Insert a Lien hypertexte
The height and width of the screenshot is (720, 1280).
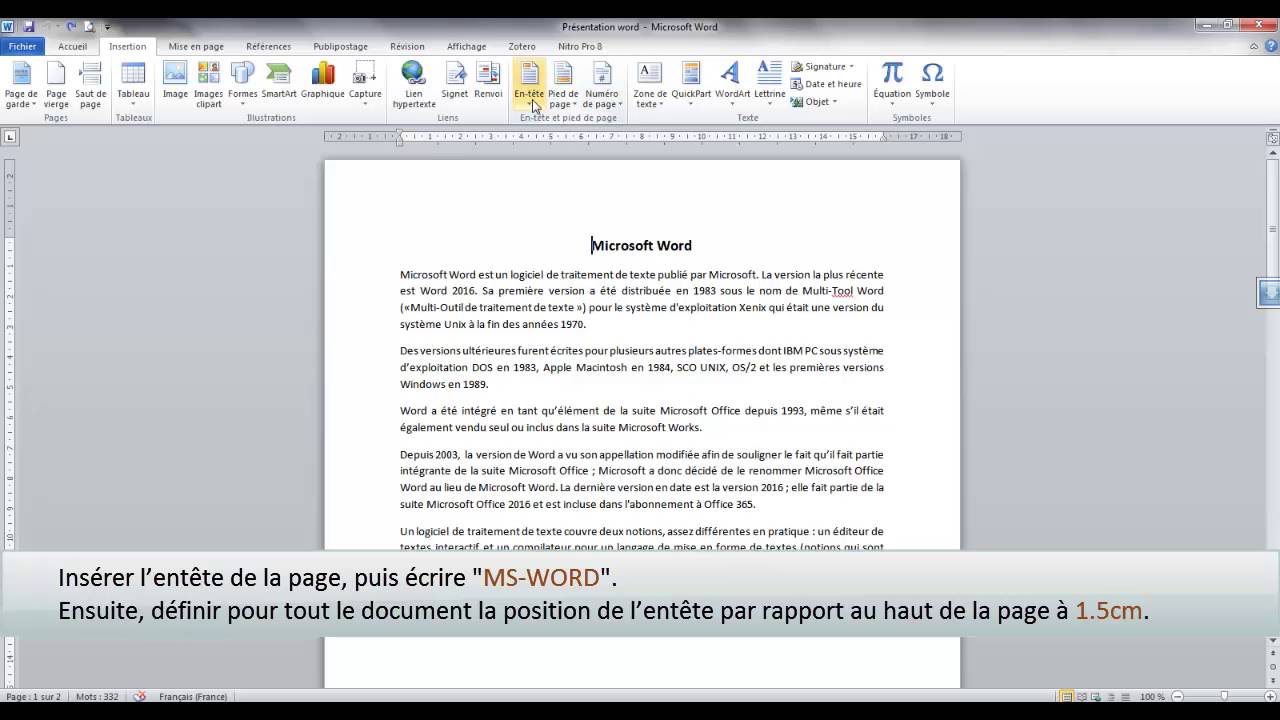pos(414,85)
